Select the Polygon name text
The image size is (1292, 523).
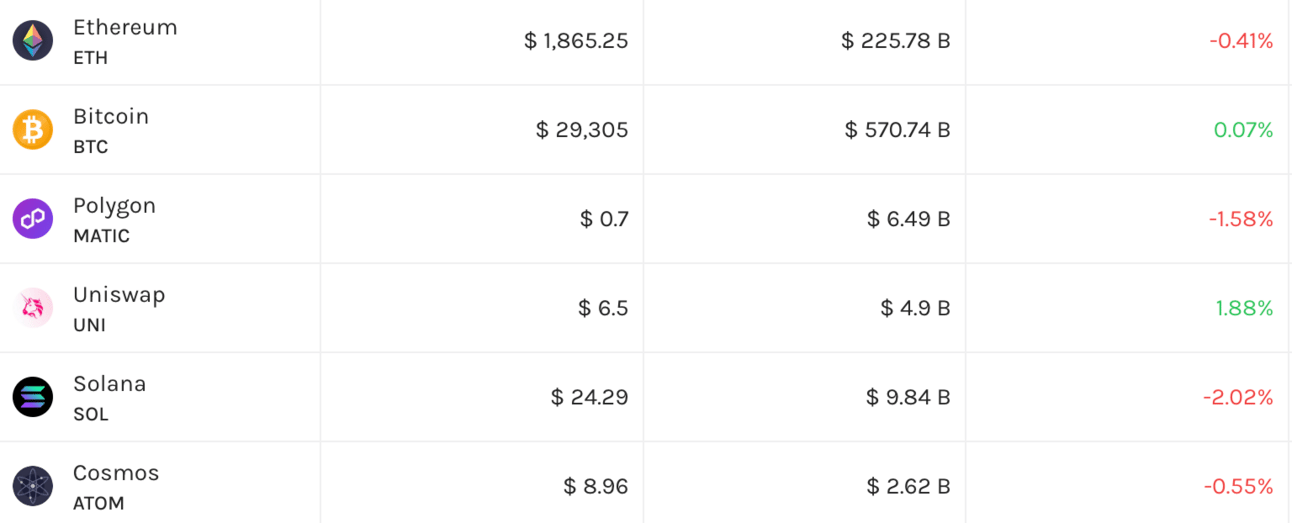pyautogui.click(x=114, y=206)
